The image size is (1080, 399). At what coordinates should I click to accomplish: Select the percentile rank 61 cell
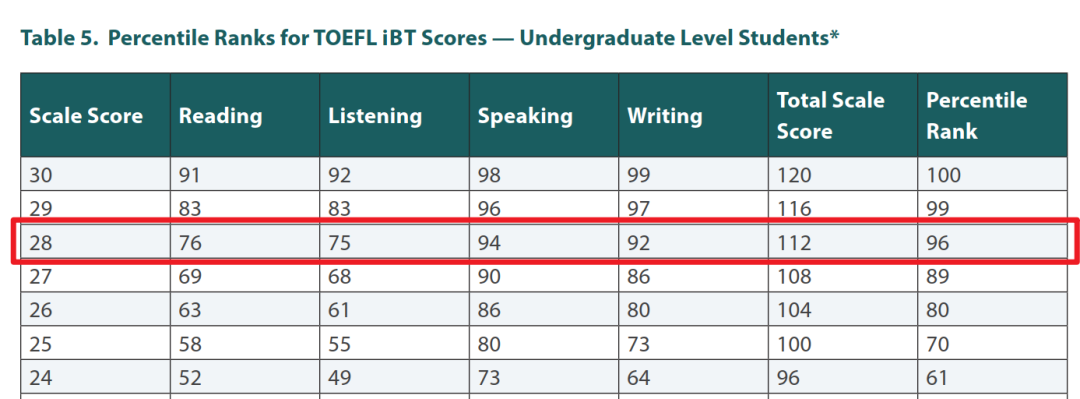993,377
